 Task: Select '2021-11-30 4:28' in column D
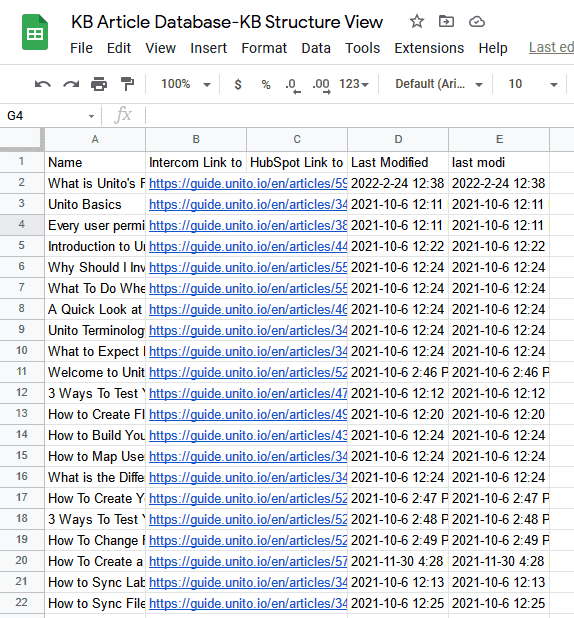[398, 561]
